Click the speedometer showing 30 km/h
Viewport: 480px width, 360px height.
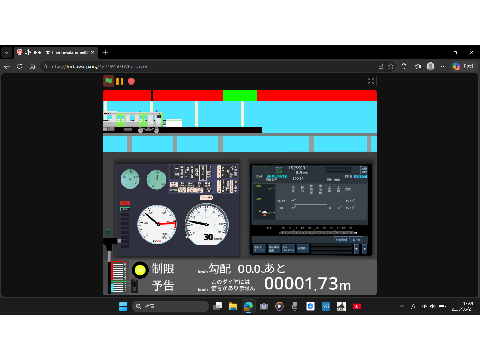[x=207, y=224]
